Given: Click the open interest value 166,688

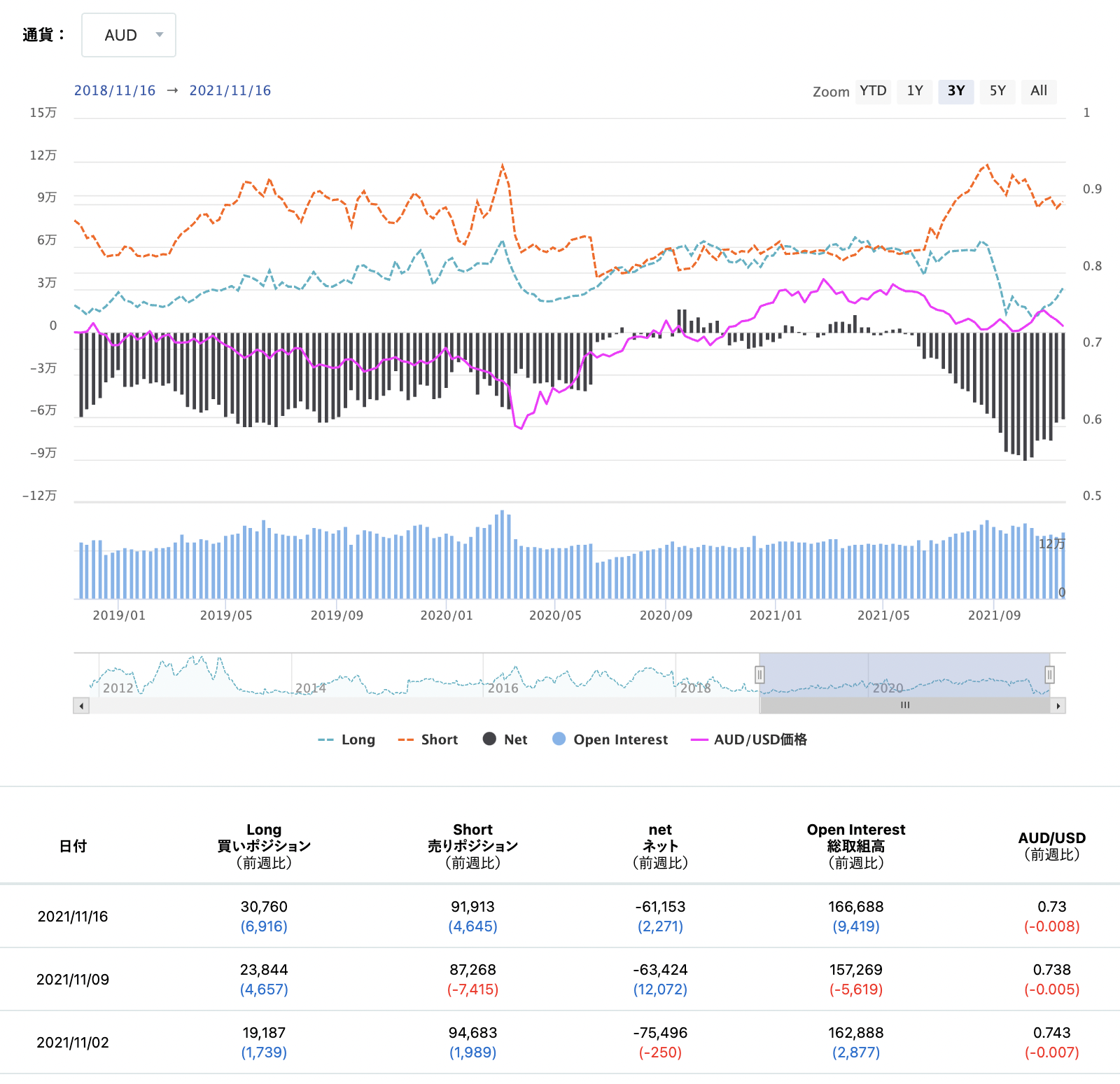Looking at the screenshot, I should [856, 907].
